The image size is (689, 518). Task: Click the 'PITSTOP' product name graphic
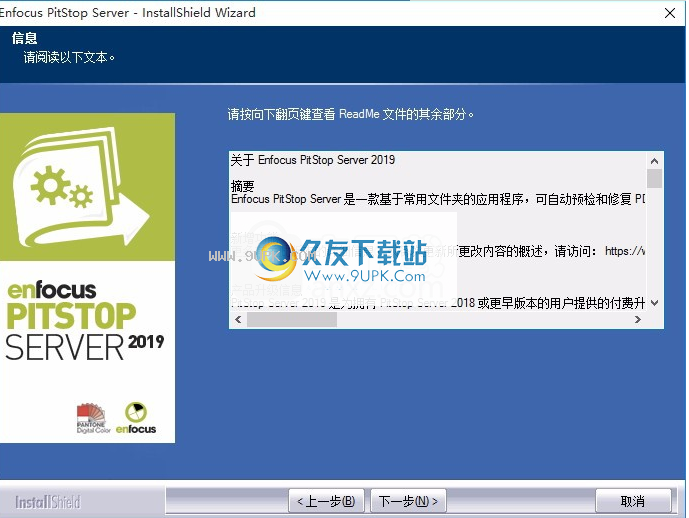[72, 316]
